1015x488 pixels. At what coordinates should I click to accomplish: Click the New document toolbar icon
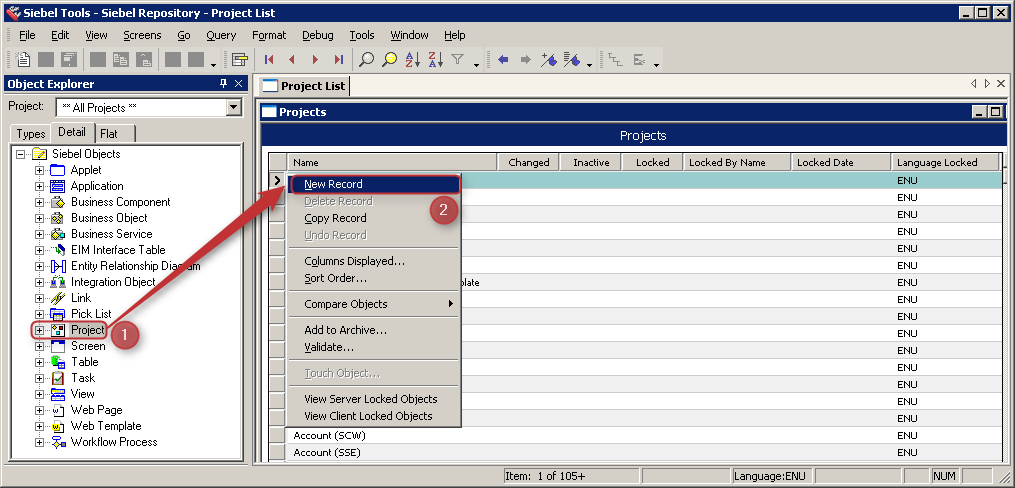(x=23, y=60)
